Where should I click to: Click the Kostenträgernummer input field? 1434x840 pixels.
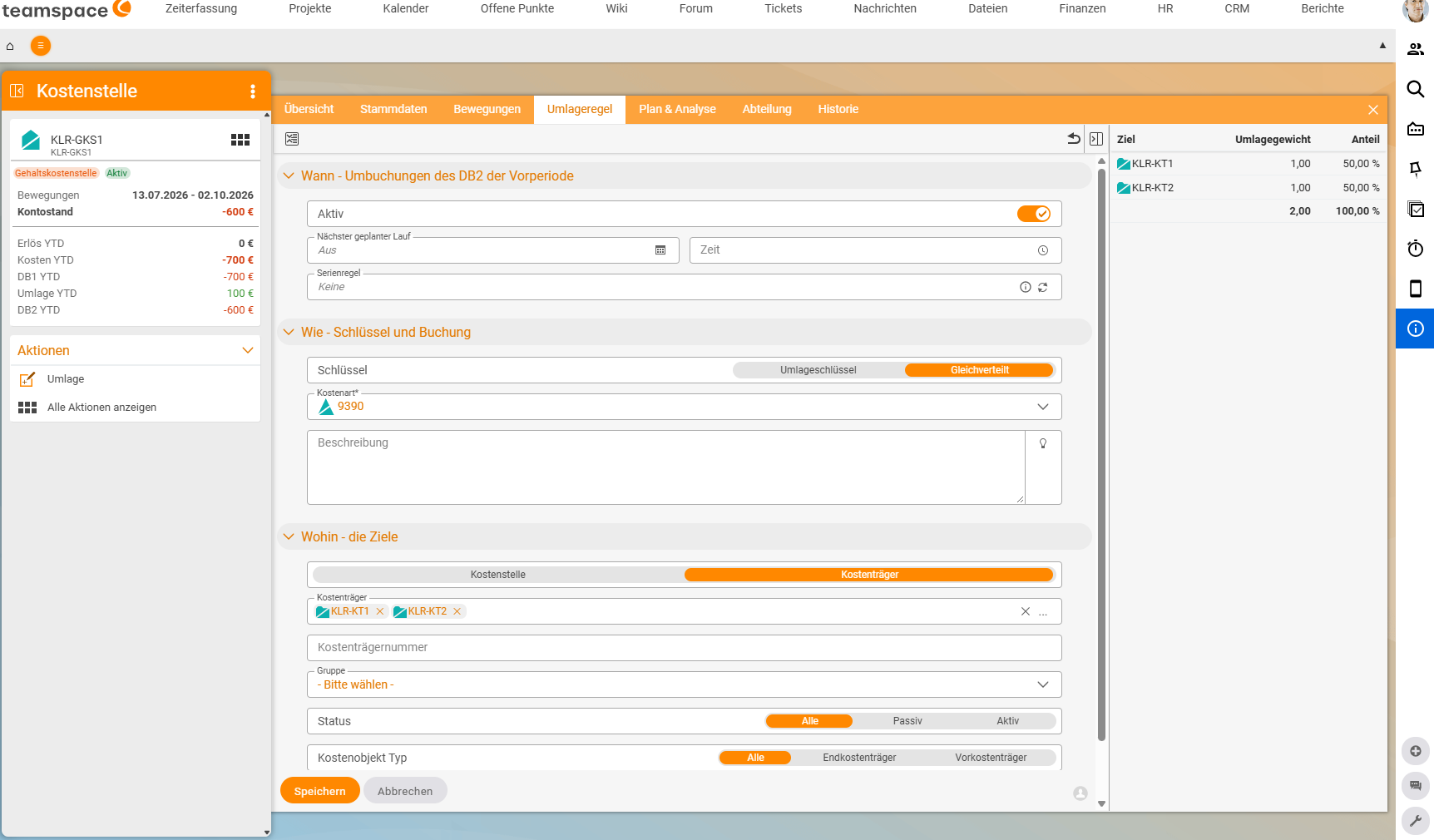tap(684, 648)
